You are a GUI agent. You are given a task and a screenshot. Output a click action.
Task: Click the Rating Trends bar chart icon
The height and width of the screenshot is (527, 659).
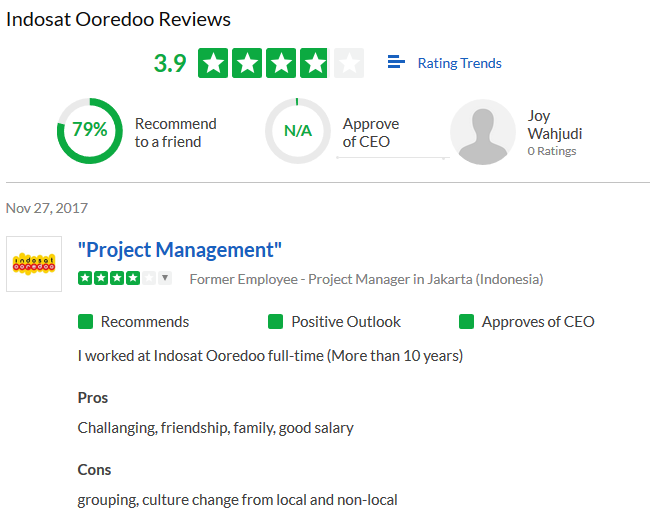coord(396,62)
